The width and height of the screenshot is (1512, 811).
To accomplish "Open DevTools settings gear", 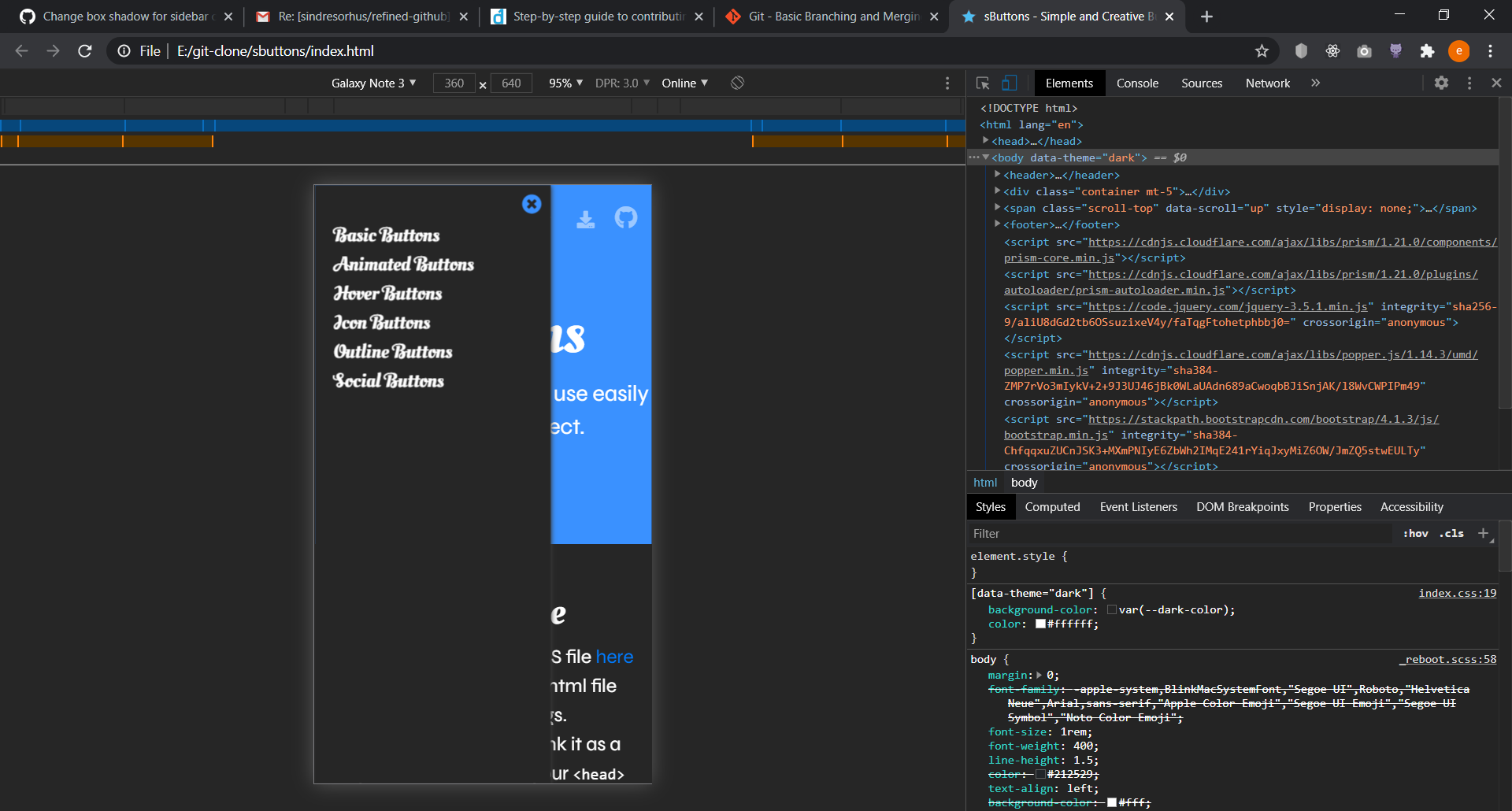I will click(x=1441, y=83).
